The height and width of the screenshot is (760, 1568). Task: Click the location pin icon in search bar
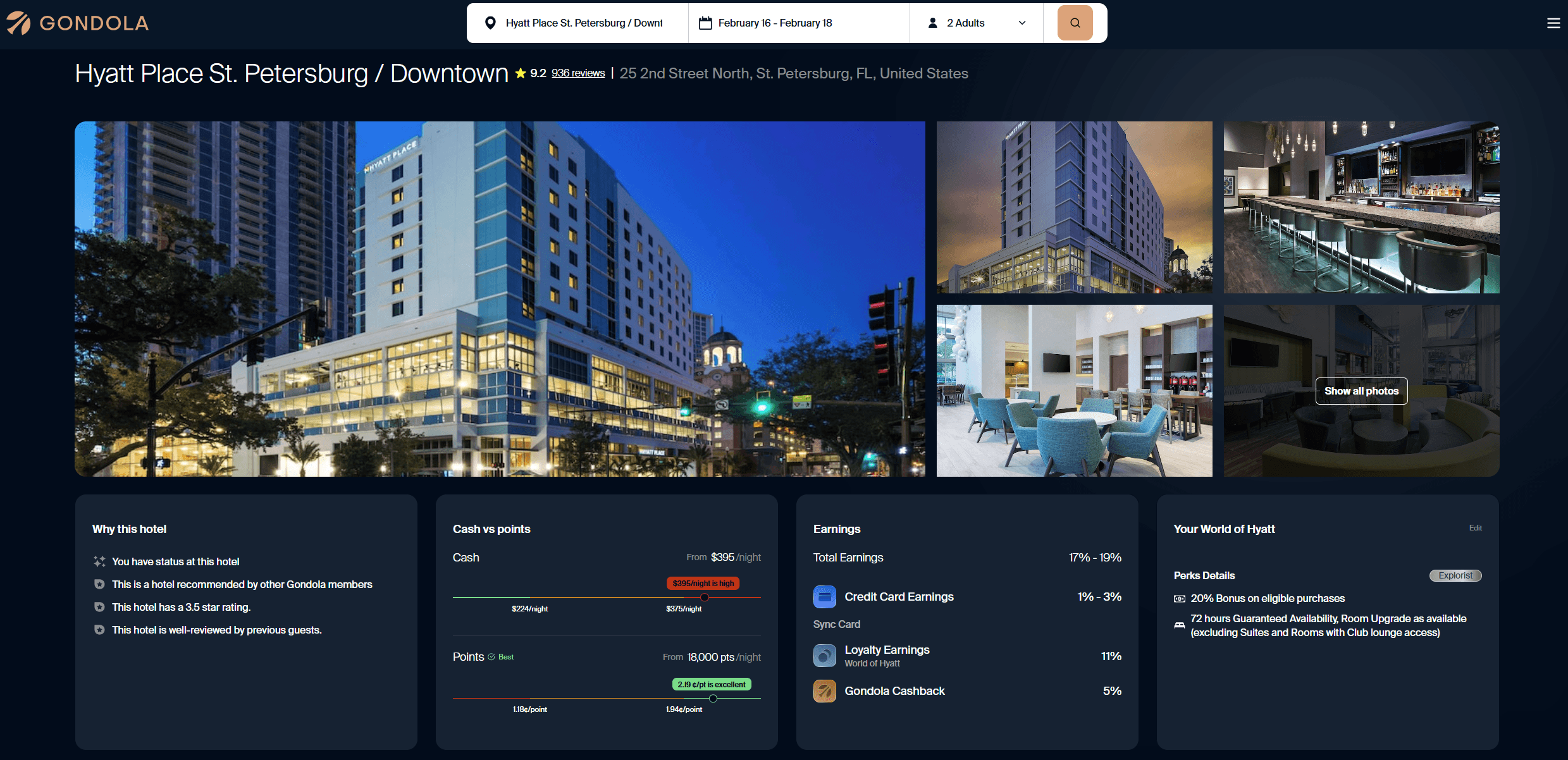point(490,23)
